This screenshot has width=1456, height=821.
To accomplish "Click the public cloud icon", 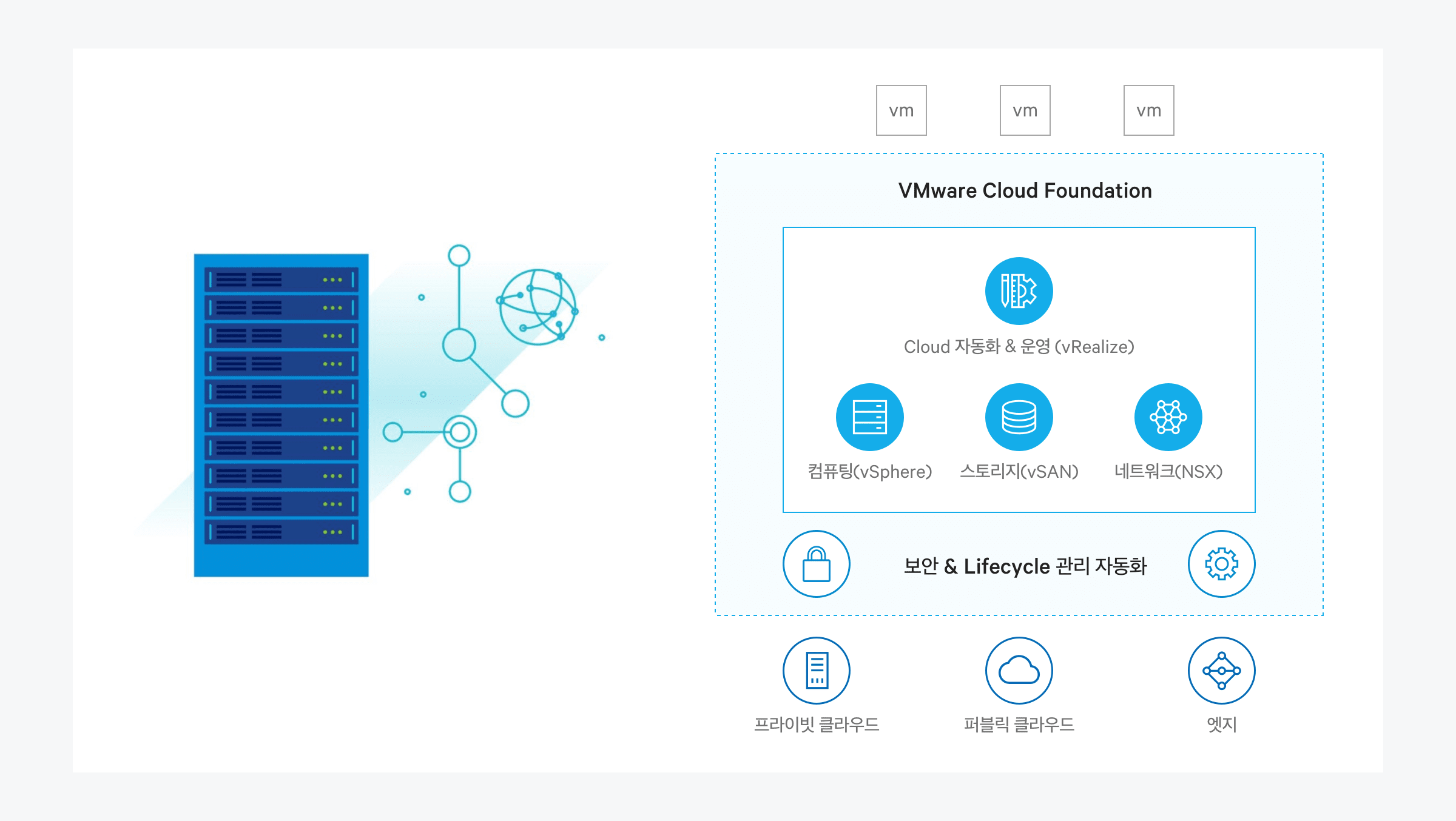I will click(x=1019, y=670).
